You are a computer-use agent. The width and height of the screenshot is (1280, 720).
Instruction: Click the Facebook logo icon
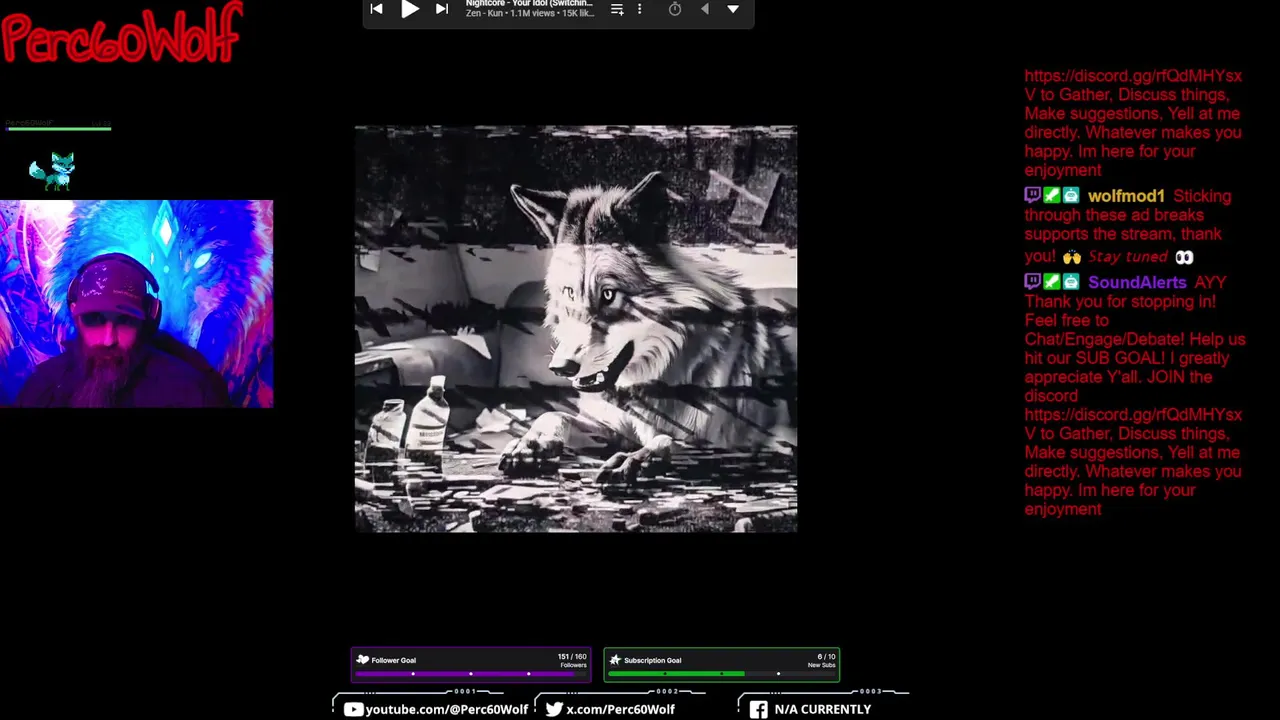pos(759,709)
